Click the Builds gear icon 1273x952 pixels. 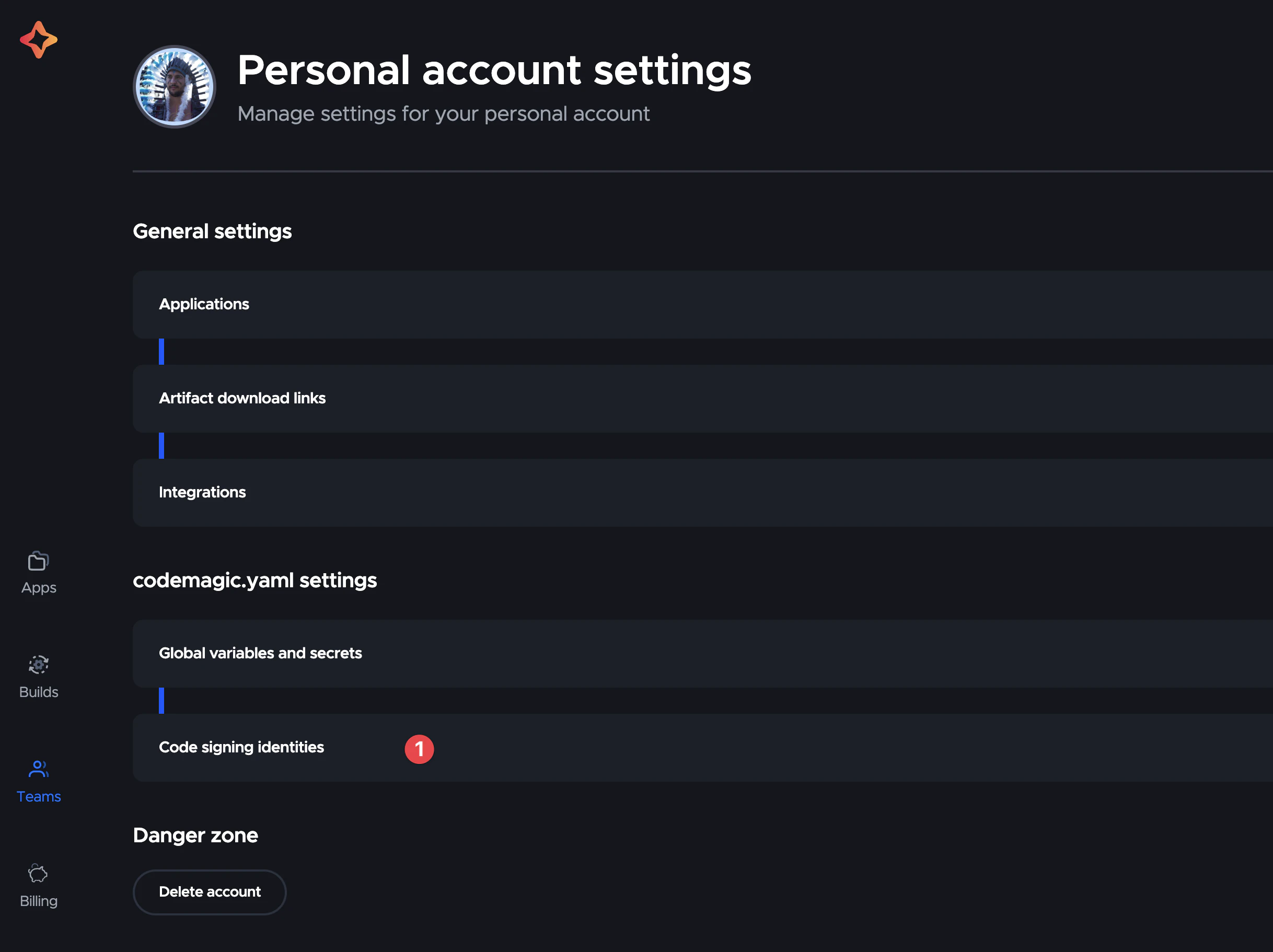[39, 665]
